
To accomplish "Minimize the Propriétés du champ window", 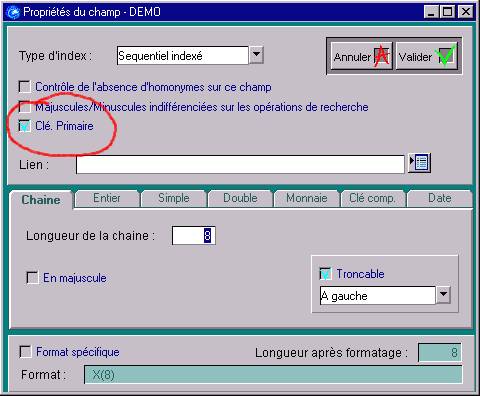I will pyautogui.click(x=431, y=12).
